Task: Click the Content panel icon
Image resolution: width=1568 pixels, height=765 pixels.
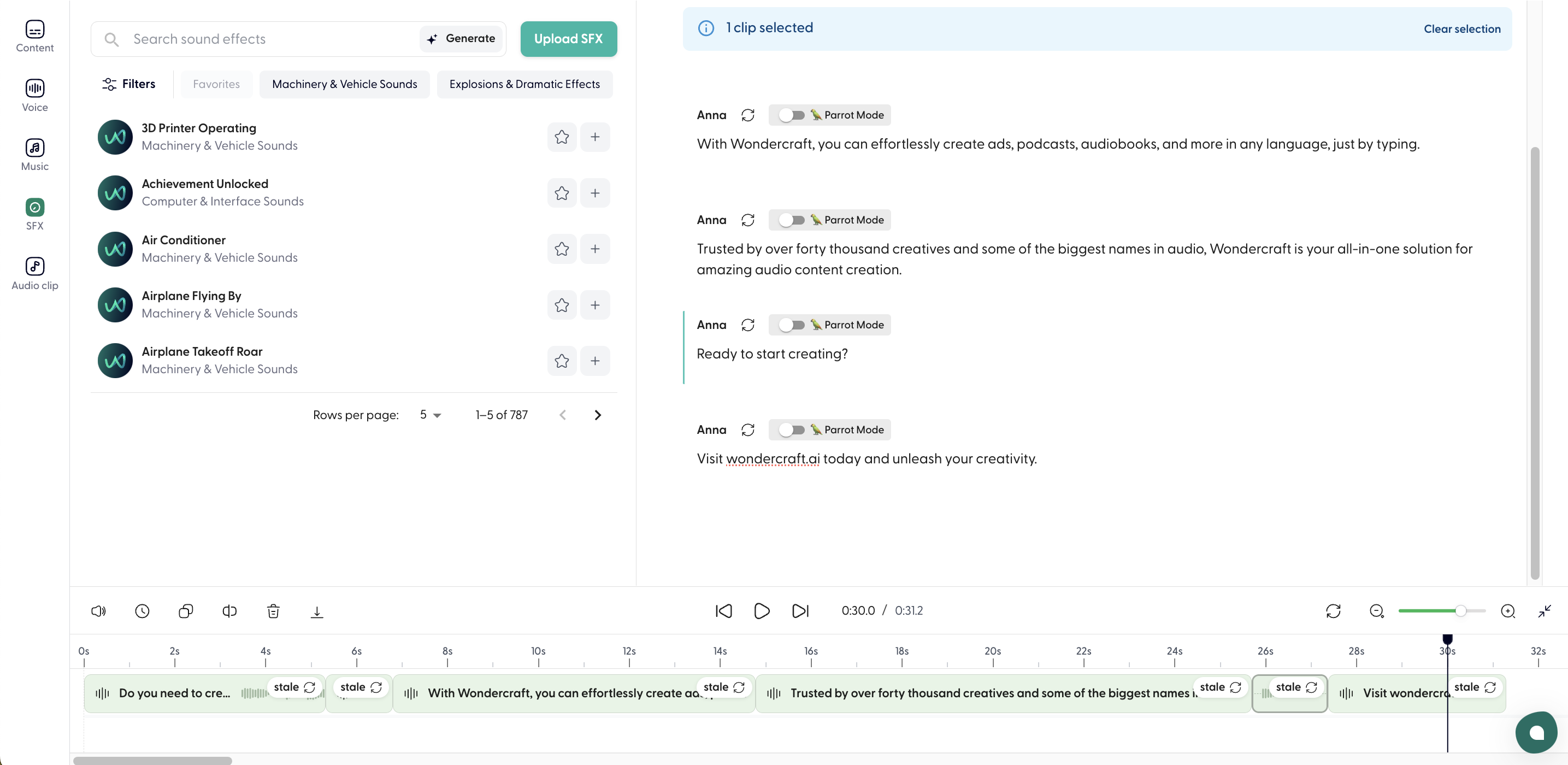Action: click(34, 35)
